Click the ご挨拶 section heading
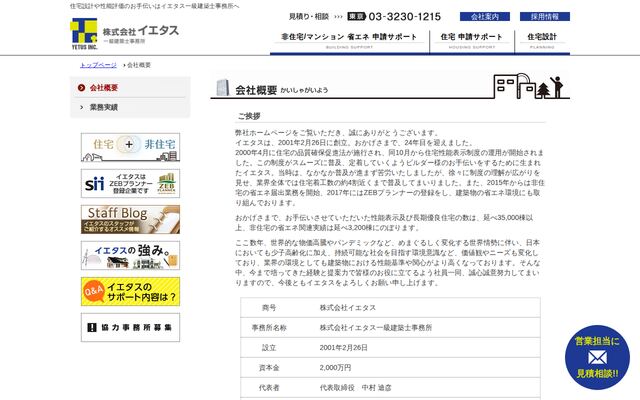This screenshot has width=640, height=400. tap(249, 116)
